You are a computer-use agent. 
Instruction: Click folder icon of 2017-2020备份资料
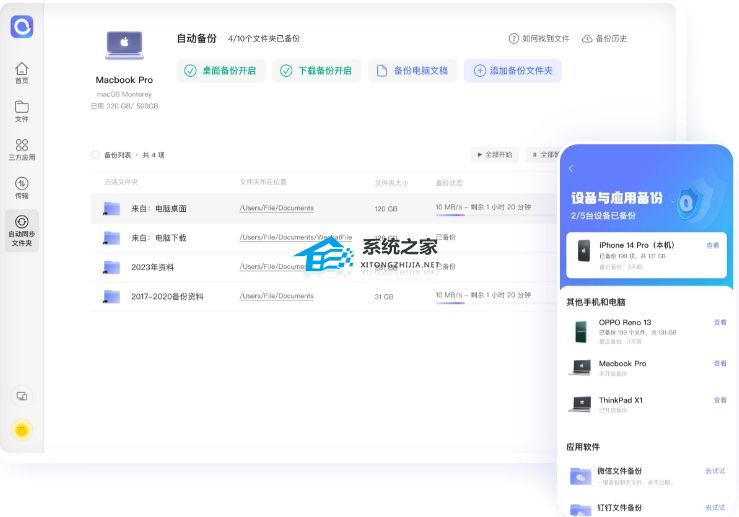click(111, 296)
